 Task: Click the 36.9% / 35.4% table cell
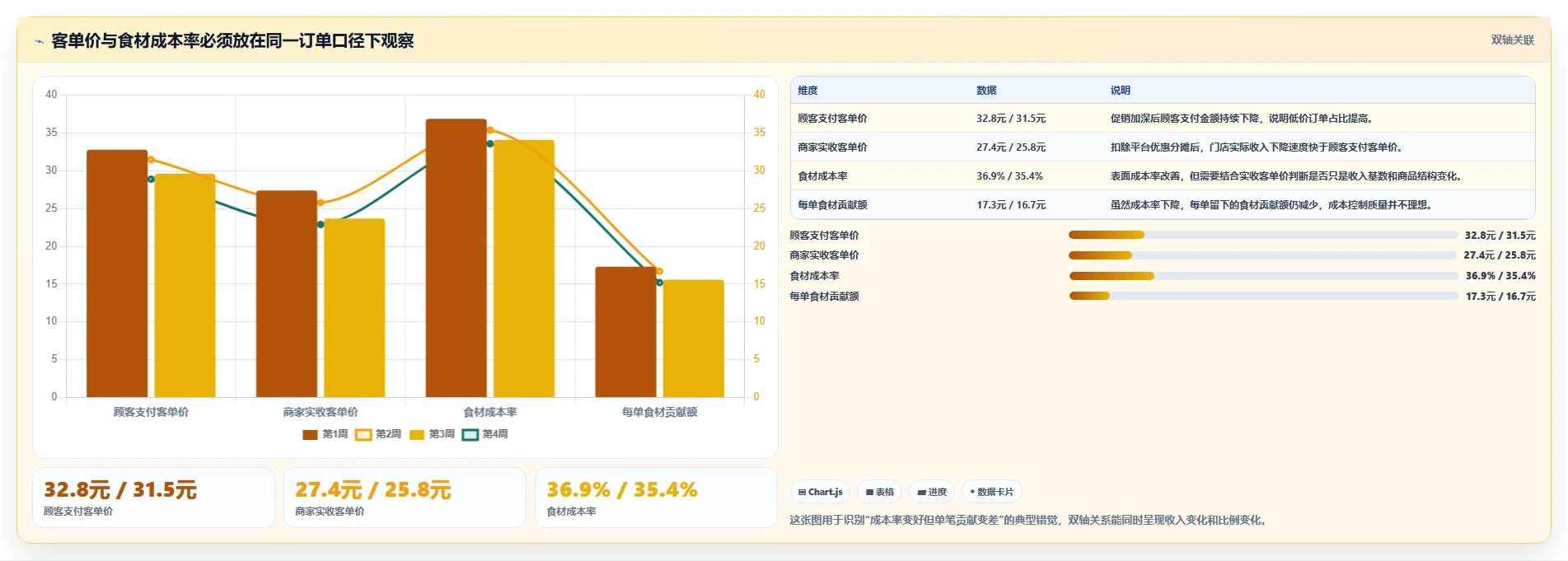pyautogui.click(x=1009, y=176)
